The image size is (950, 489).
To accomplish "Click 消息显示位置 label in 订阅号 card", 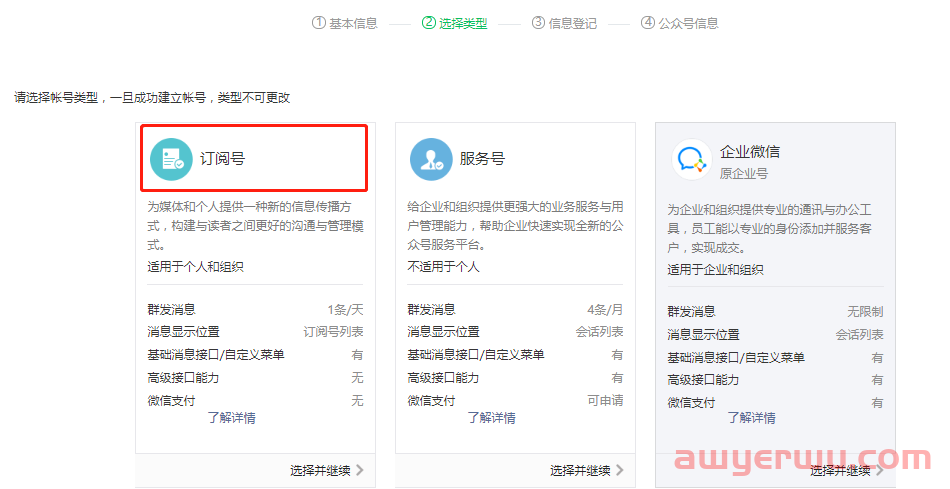I will point(184,331).
